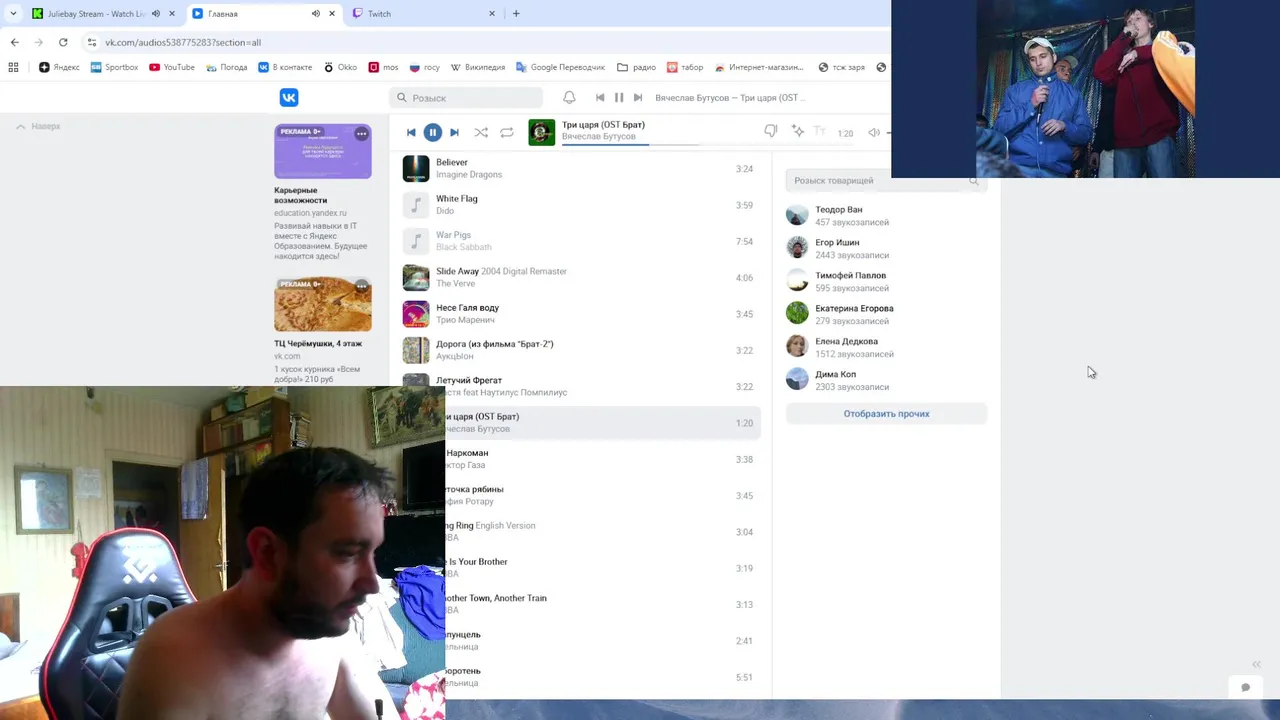Click the address bar with vk.com URL
The image size is (1280, 720).
tap(480, 42)
